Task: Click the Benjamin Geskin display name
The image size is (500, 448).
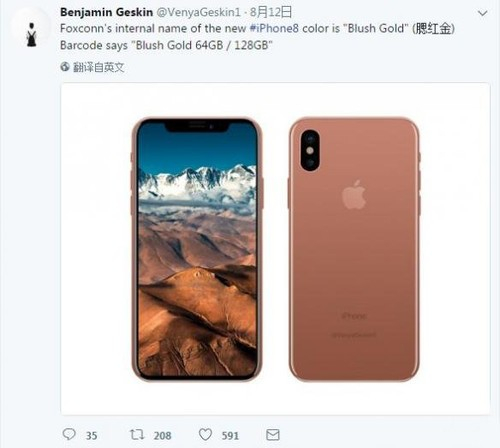Action: click(106, 12)
